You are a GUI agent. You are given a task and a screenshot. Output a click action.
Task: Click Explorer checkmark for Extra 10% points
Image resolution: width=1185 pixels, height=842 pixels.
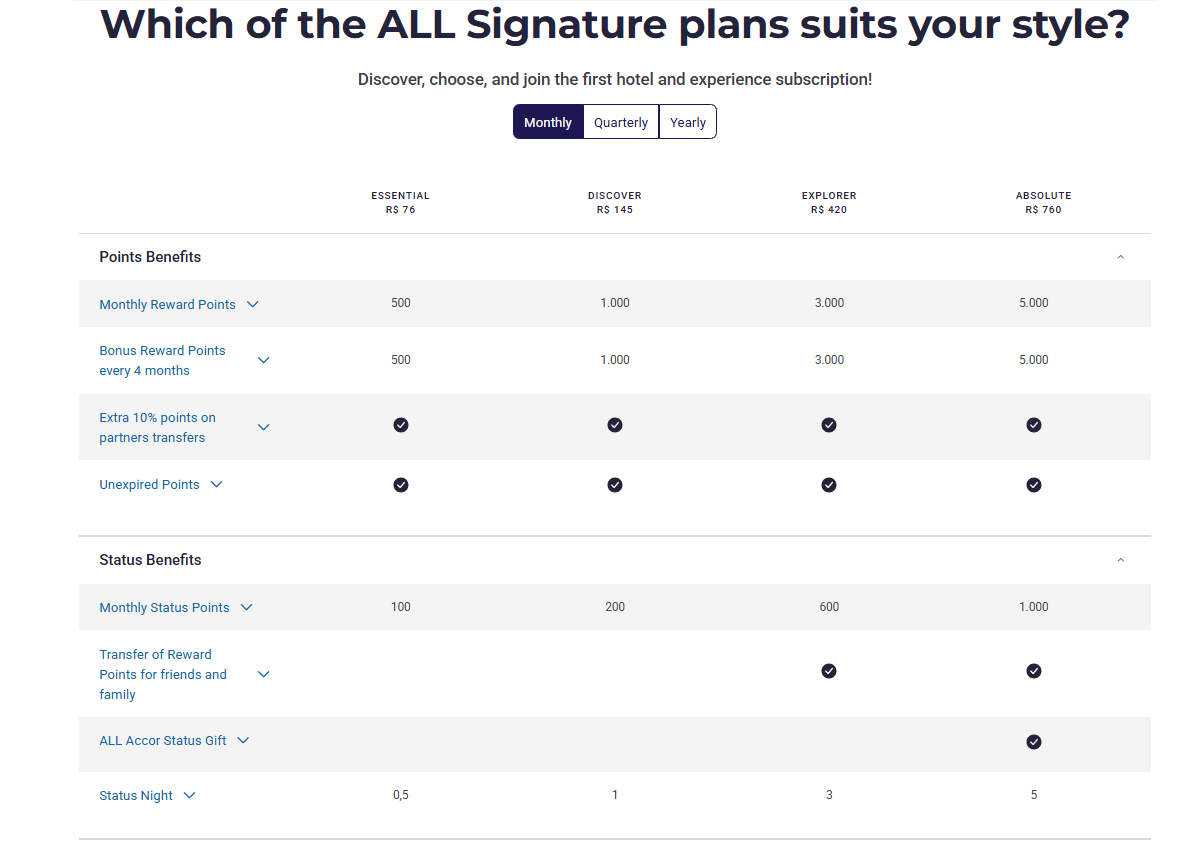click(829, 425)
